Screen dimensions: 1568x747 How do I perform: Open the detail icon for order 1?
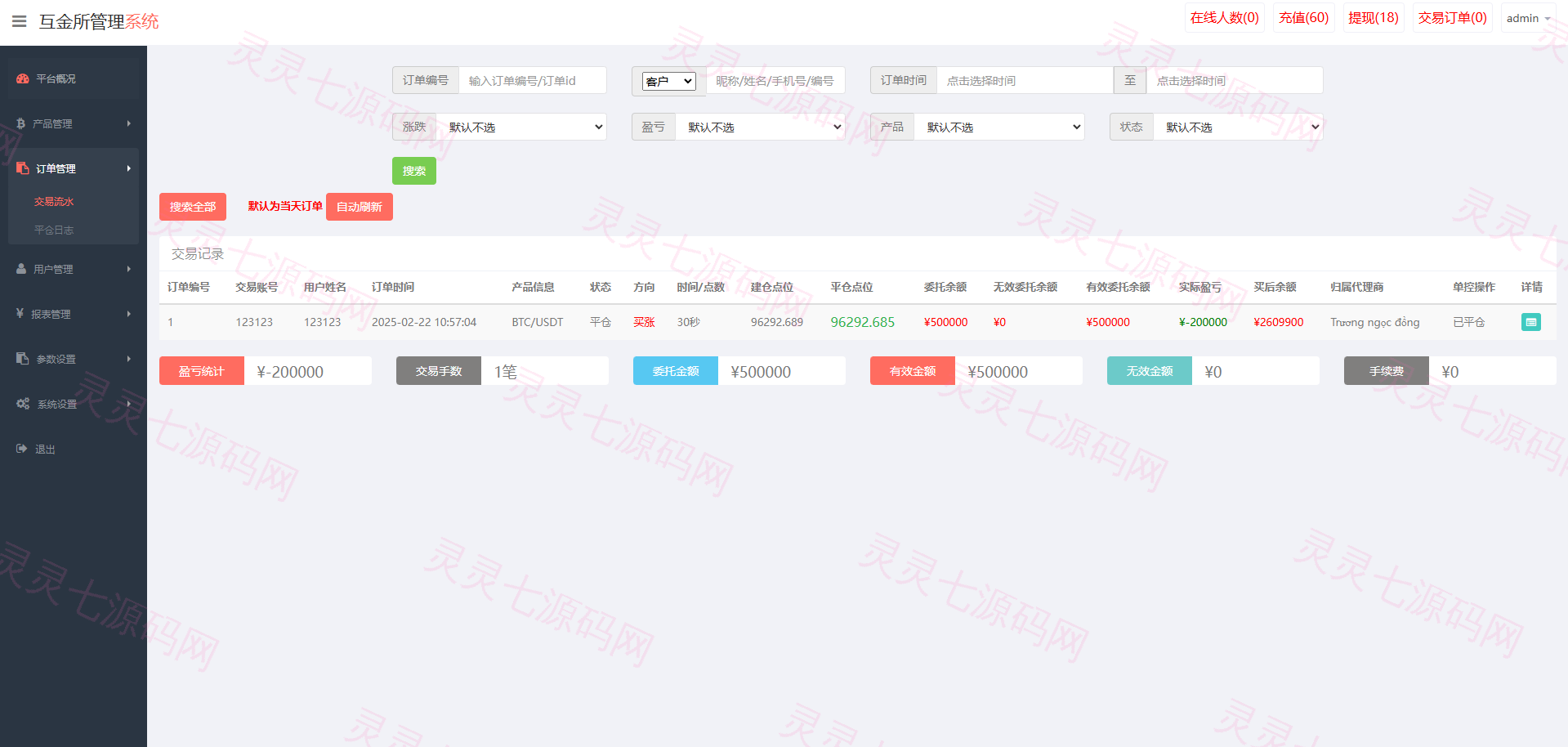(x=1530, y=322)
